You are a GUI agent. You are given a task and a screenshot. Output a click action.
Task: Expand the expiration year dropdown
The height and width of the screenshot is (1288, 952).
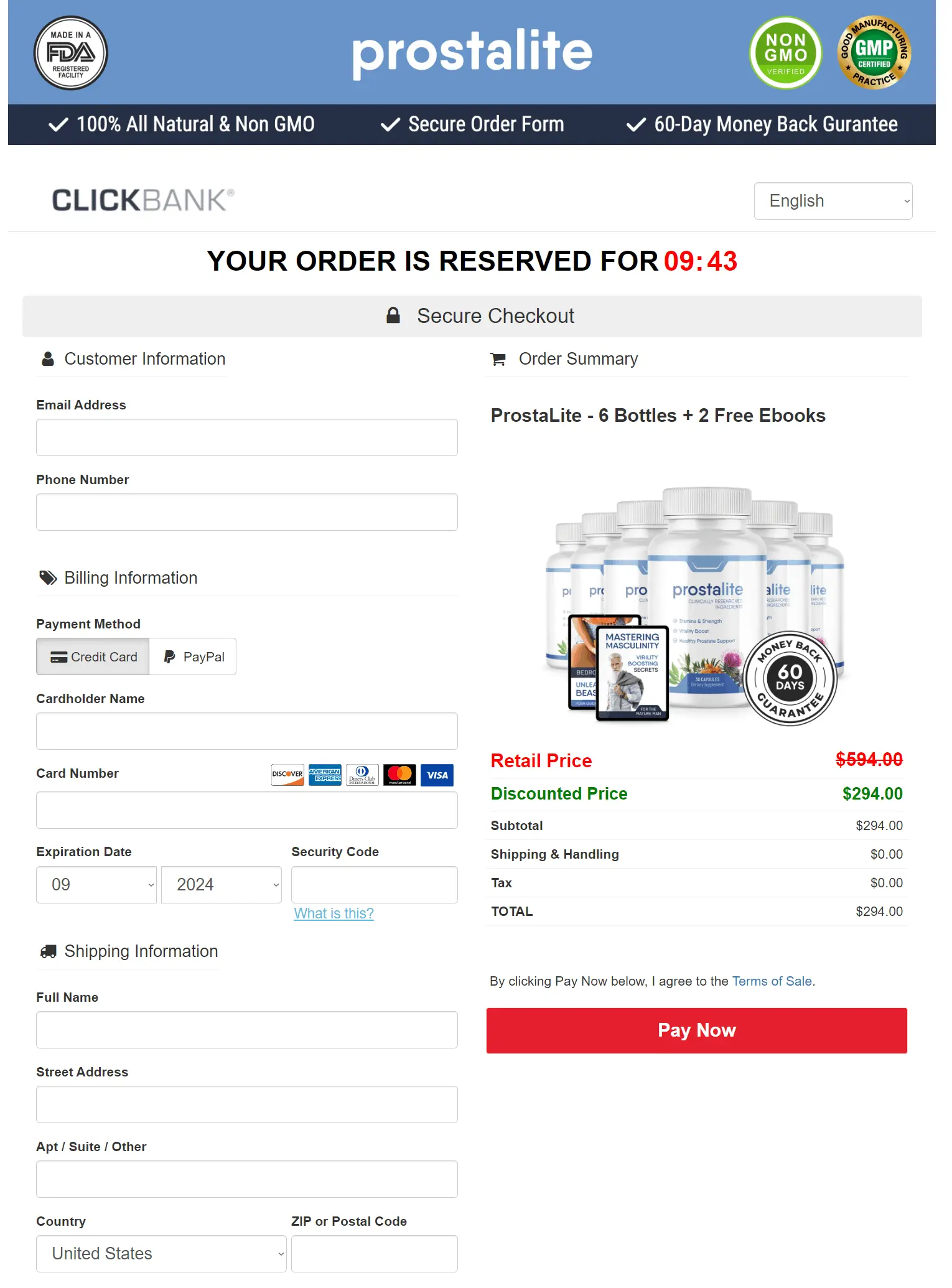[x=221, y=884]
